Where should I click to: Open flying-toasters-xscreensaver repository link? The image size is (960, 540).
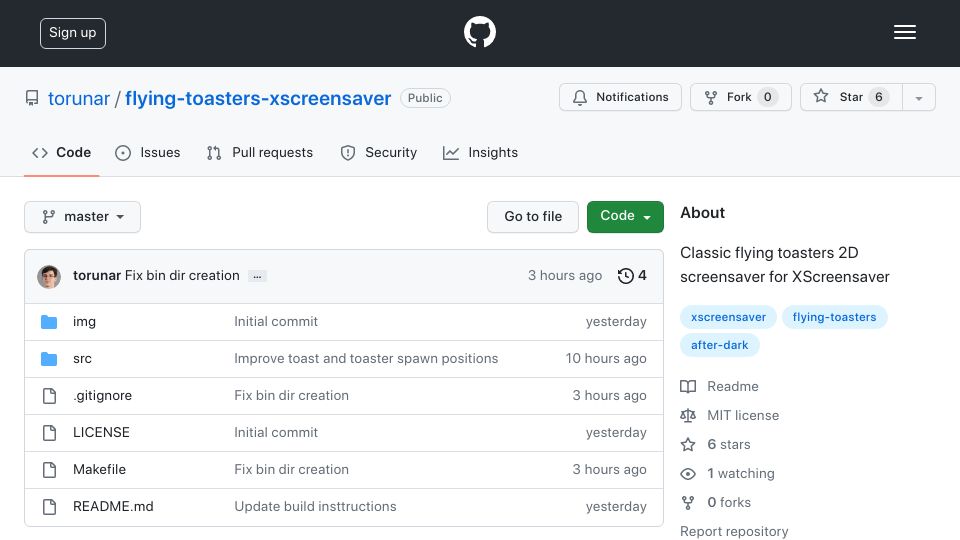(x=258, y=98)
